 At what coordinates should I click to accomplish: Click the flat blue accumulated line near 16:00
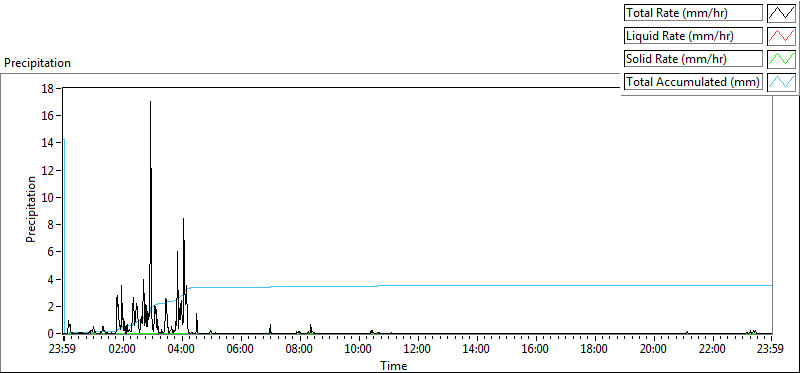coord(536,285)
